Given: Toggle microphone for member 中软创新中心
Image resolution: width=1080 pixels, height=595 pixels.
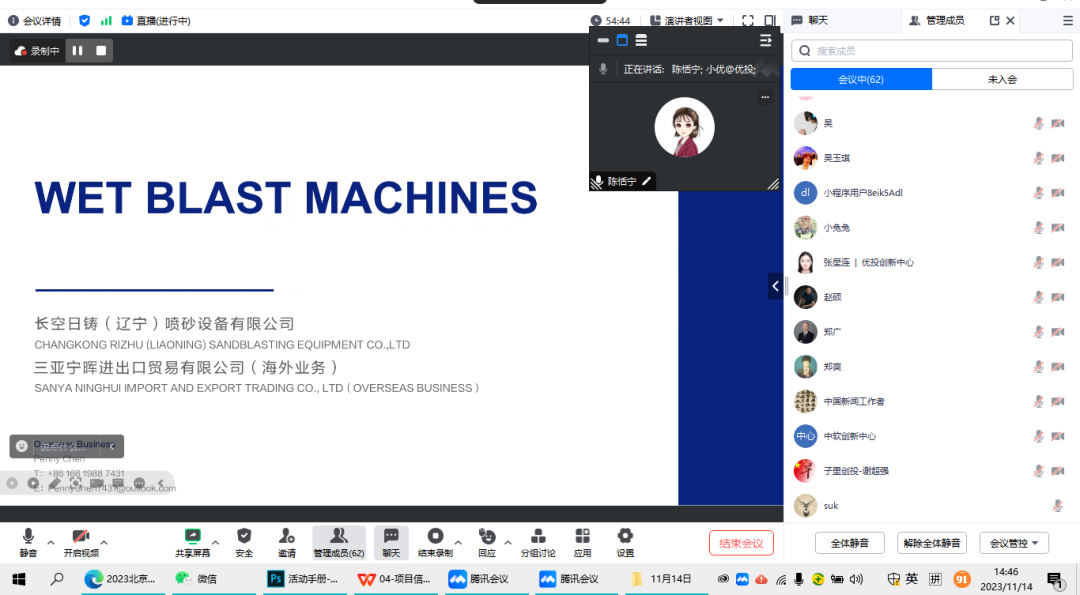Looking at the screenshot, I should coord(1039,436).
